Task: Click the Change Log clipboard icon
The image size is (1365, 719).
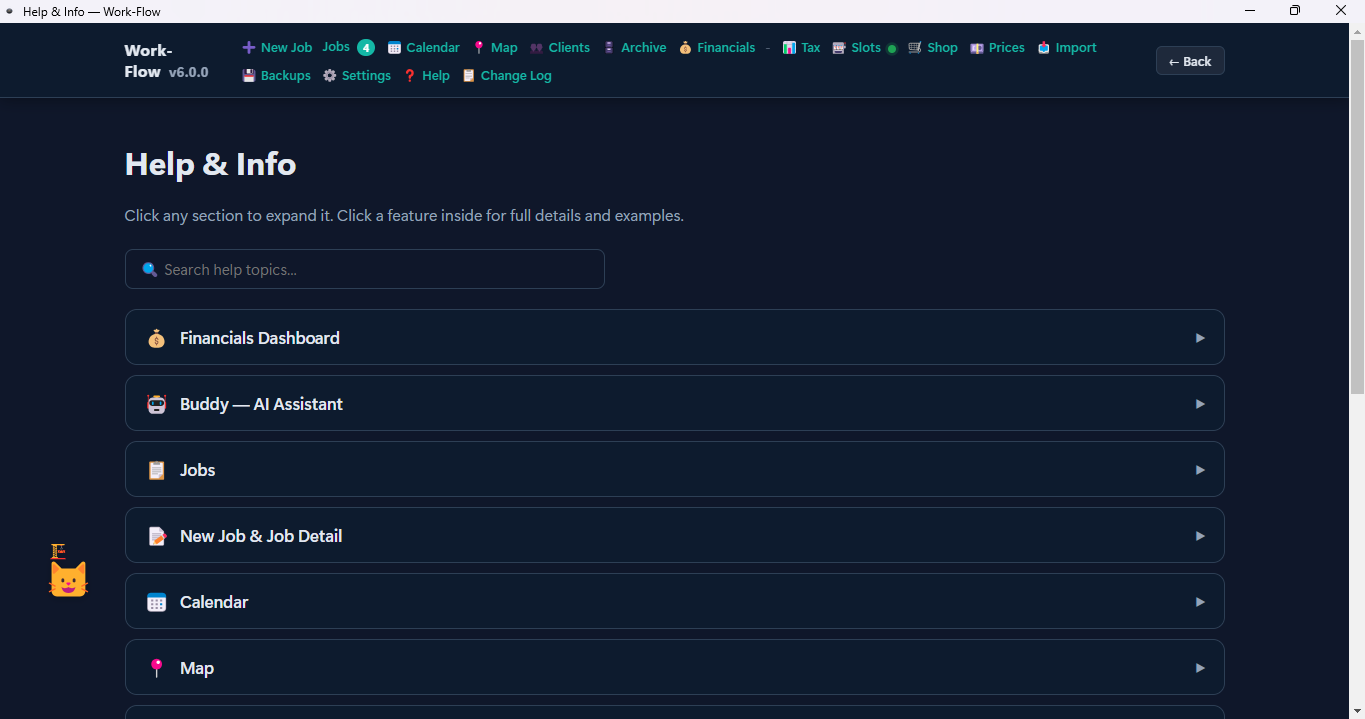Action: (469, 76)
